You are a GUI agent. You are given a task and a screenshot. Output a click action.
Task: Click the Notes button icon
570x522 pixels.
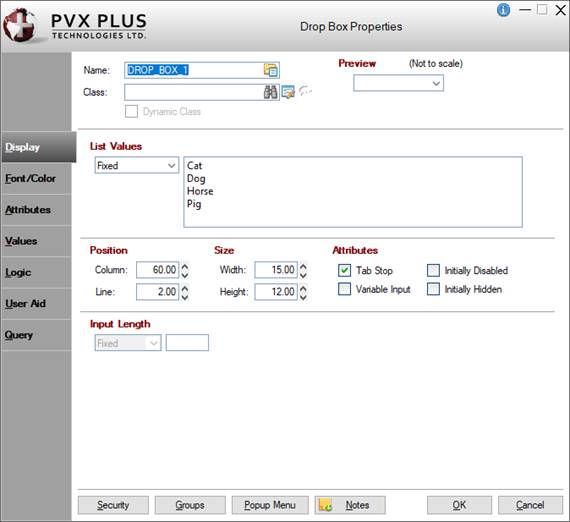[x=325, y=505]
